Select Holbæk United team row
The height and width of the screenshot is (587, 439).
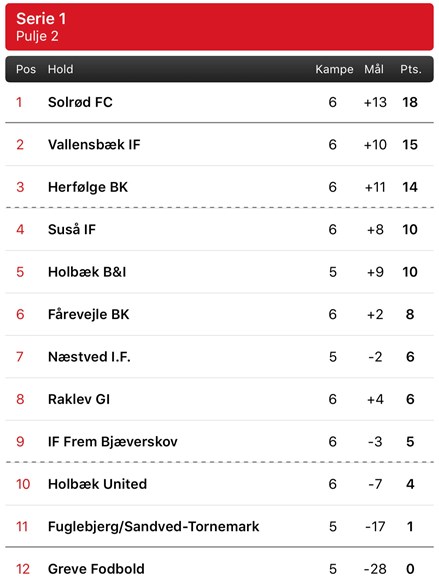click(219, 484)
